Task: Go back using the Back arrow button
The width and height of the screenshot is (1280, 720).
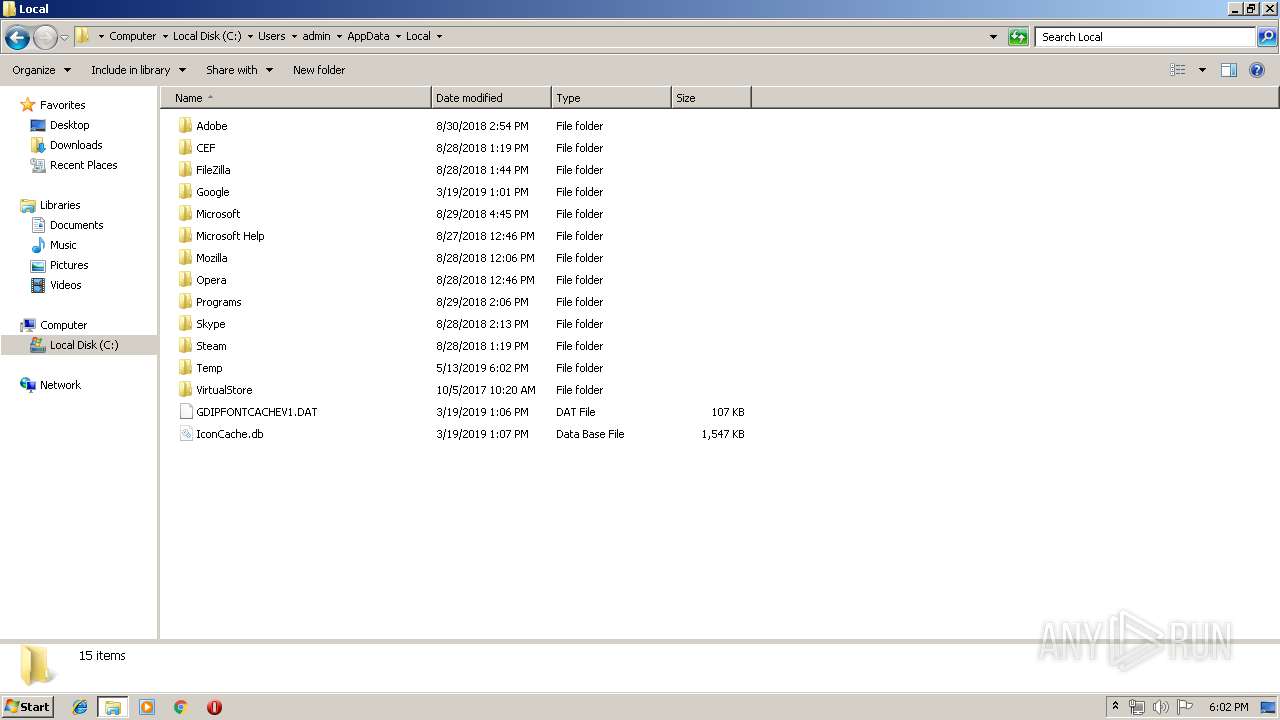Action: pyautogui.click(x=17, y=38)
